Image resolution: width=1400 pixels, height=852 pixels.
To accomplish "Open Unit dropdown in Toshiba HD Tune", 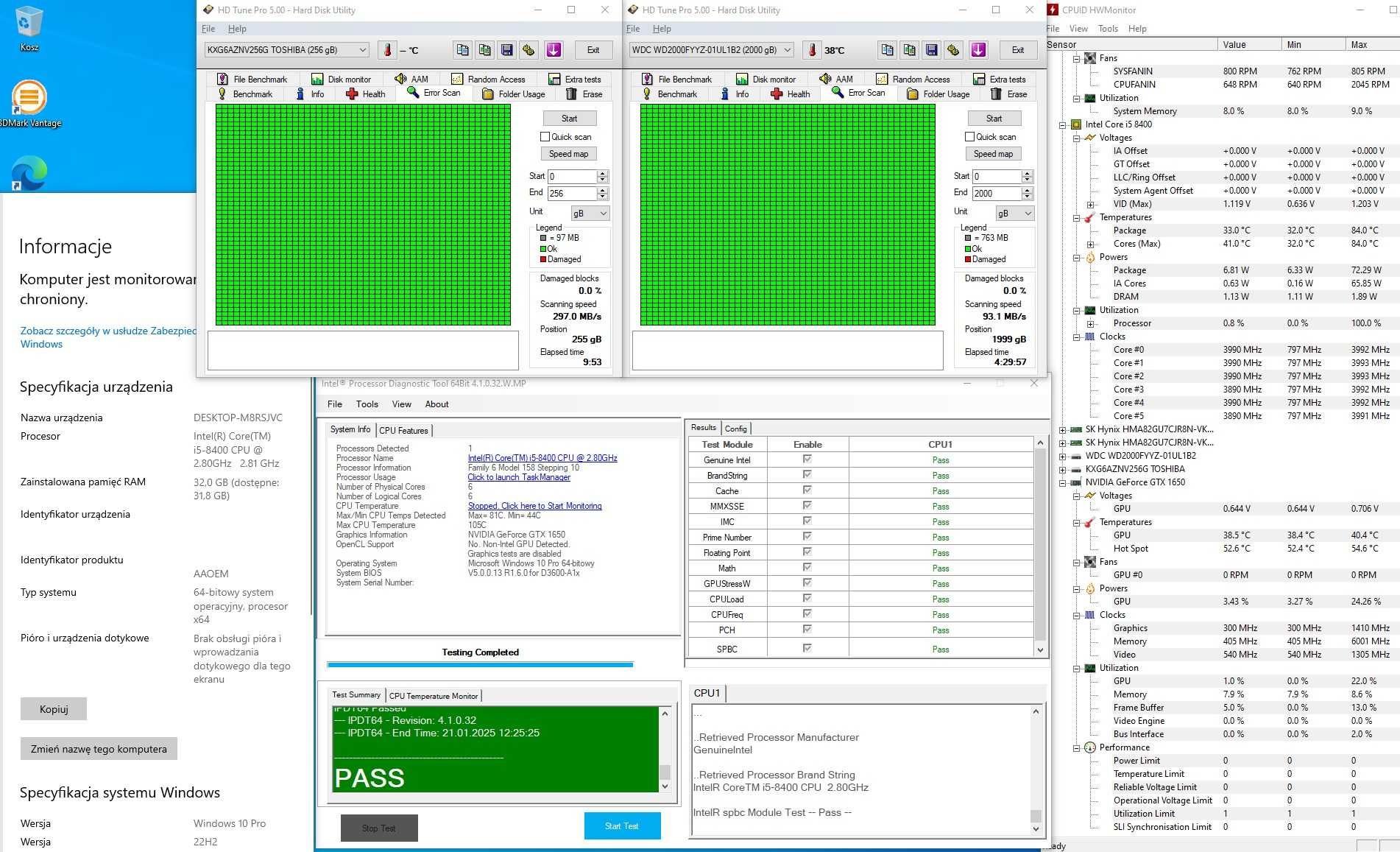I will (x=590, y=213).
